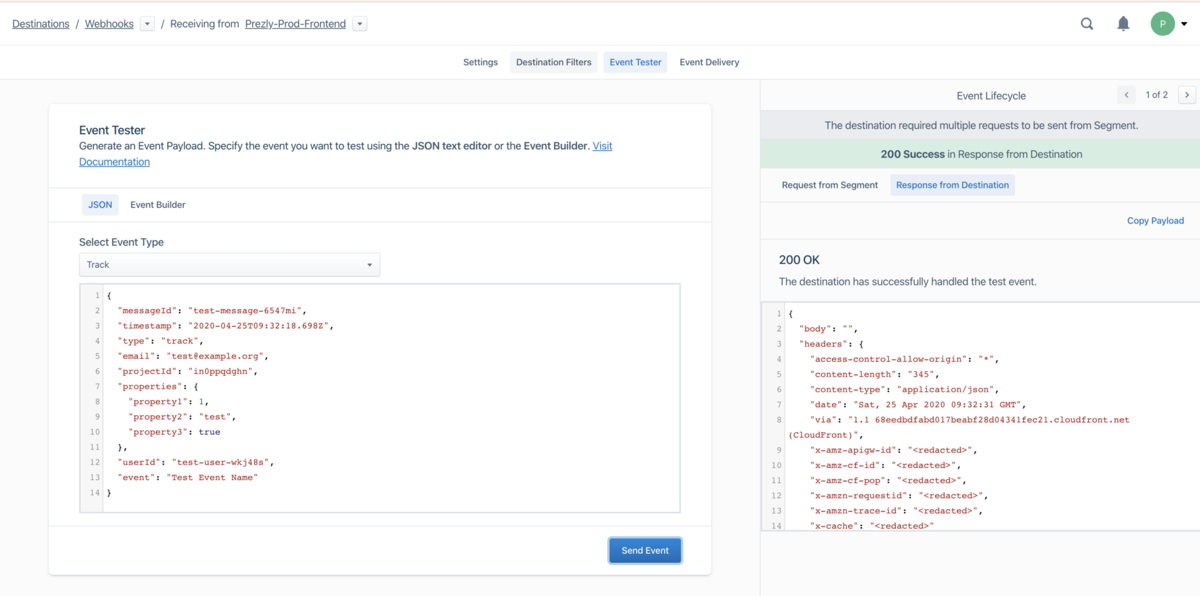Switch to the Event Delivery tab
This screenshot has width=1200, height=596.
[x=709, y=62]
